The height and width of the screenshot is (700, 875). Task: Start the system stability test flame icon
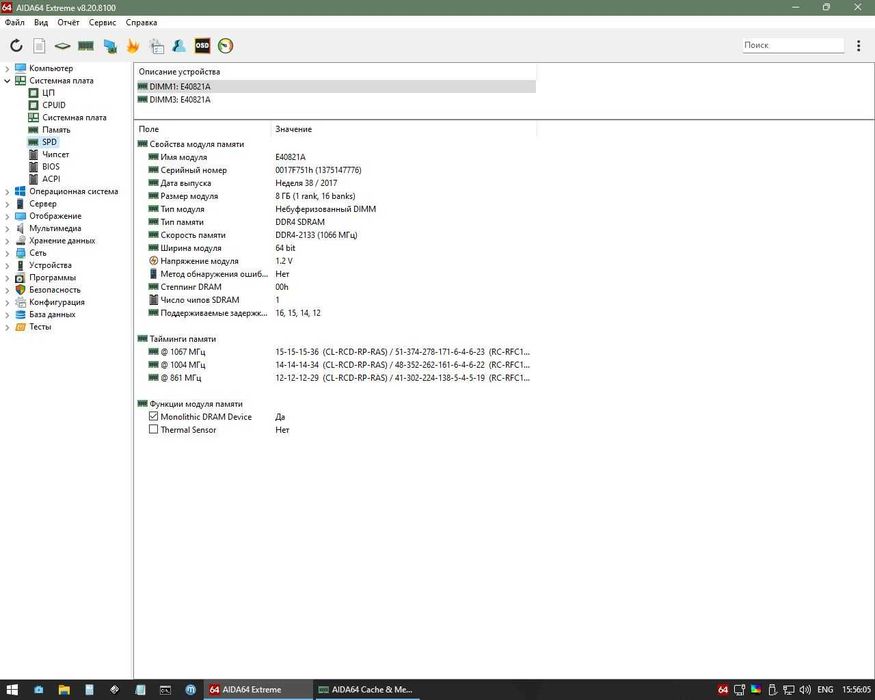coord(133,46)
